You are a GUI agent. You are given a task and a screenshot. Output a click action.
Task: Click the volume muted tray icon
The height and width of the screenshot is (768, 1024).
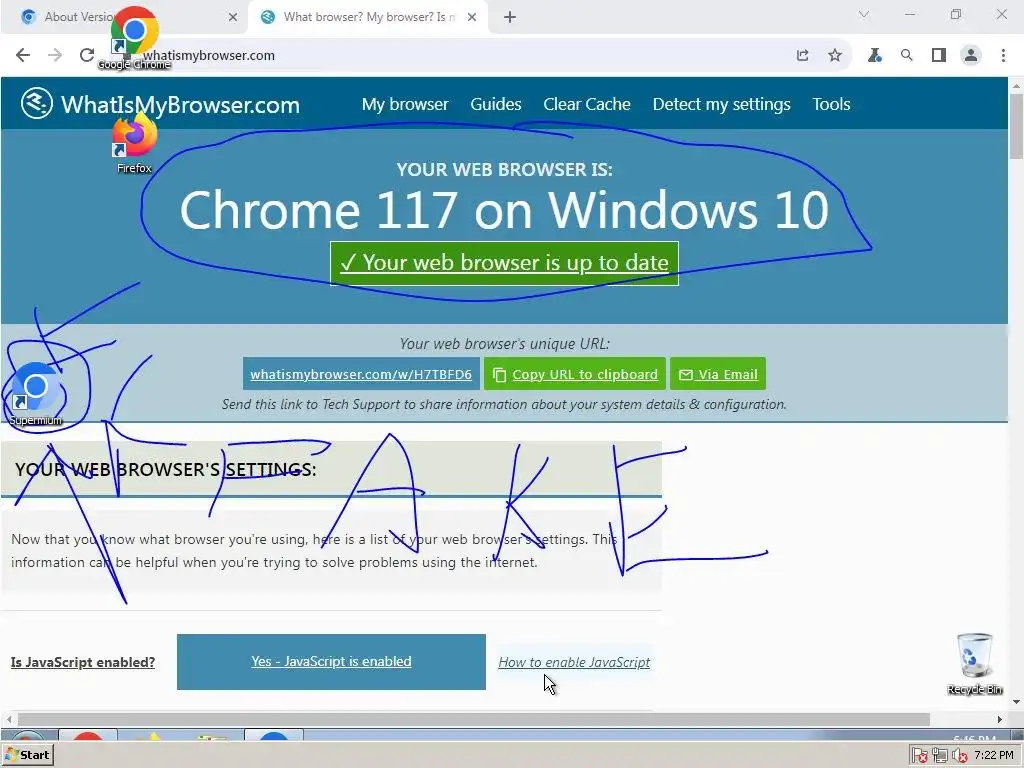(x=959, y=756)
